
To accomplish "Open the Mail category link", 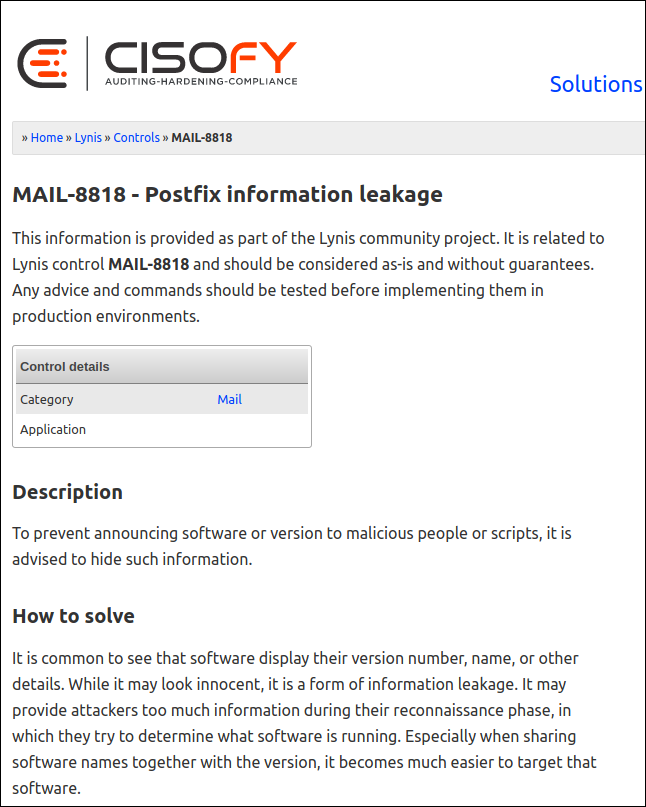I will (229, 399).
